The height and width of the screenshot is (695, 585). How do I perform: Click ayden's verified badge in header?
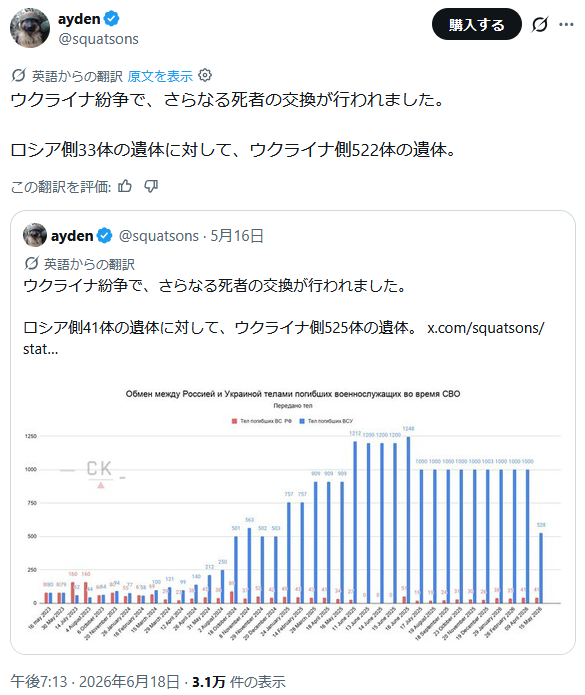[111, 19]
